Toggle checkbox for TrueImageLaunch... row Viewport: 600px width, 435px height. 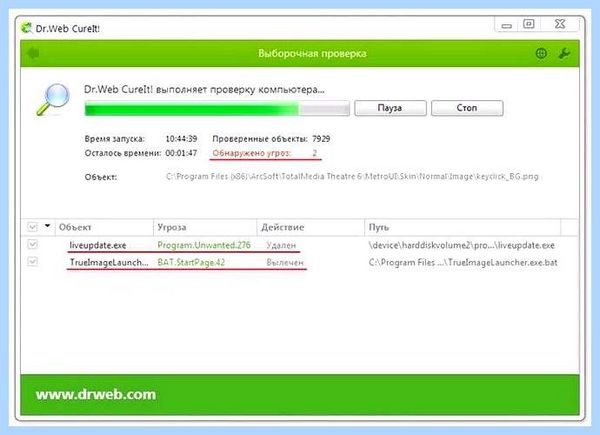click(33, 262)
